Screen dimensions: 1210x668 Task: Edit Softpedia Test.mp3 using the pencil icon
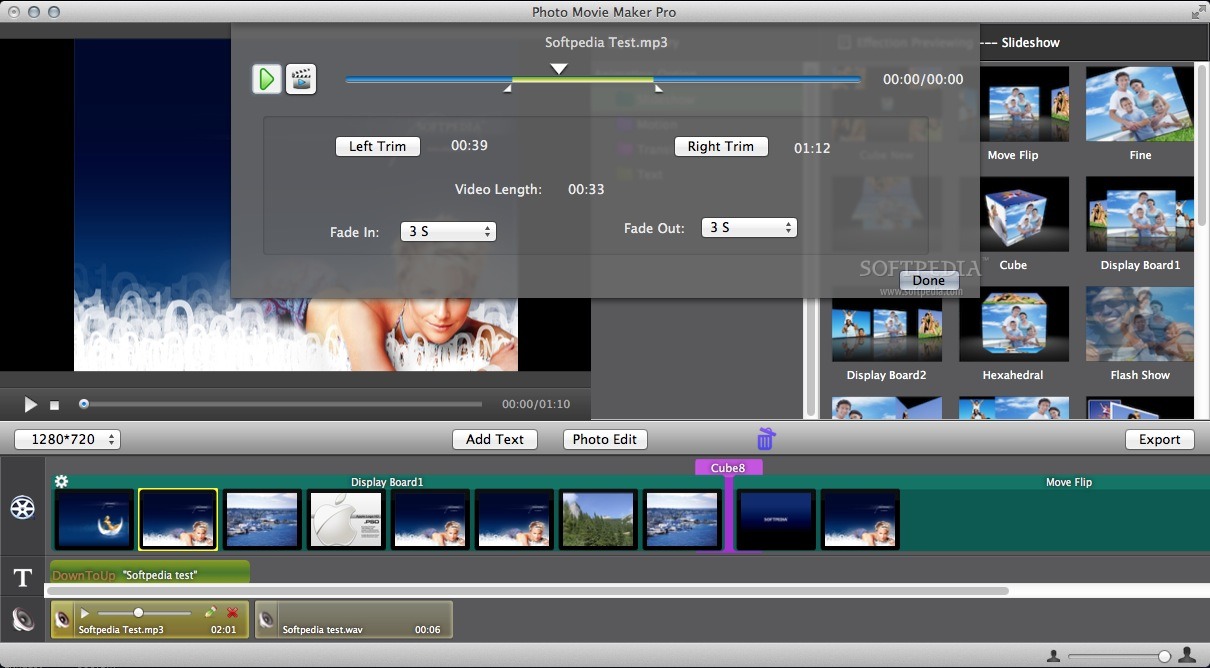212,613
